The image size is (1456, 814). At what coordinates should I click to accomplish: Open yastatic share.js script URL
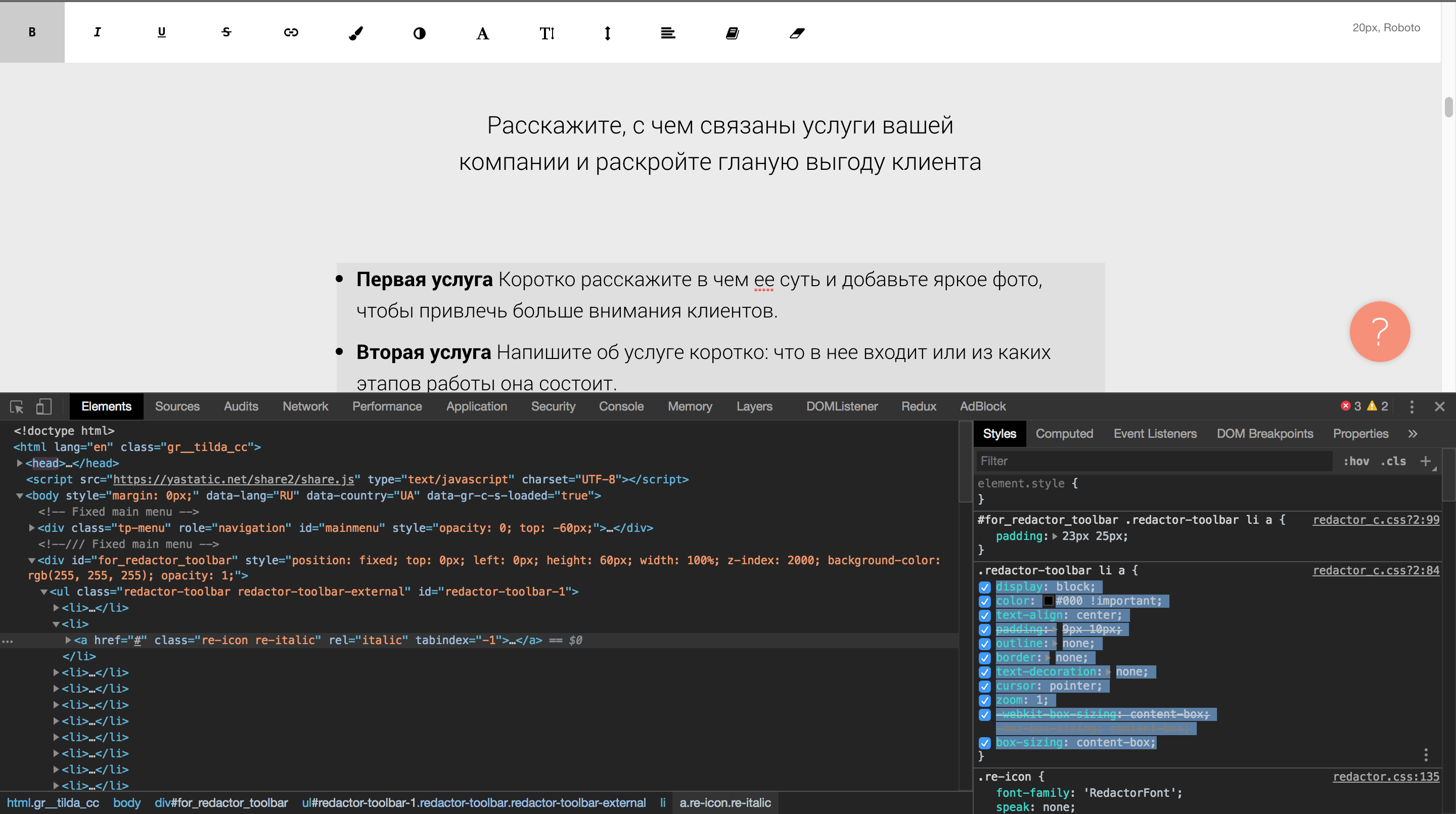click(x=234, y=479)
